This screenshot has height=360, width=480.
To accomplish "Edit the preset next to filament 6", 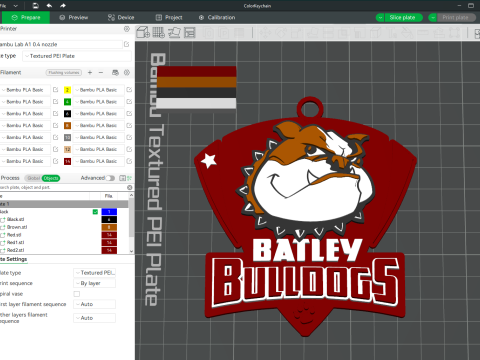I will click(129, 113).
